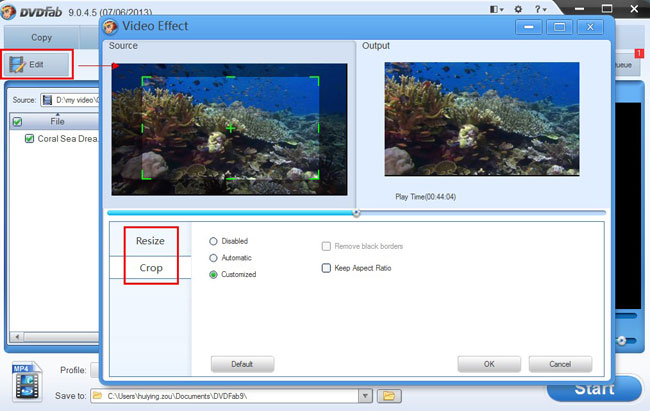The height and width of the screenshot is (411, 650).
Task: Uncheck the Coral Sea Dreaming file checkbox
Action: pos(29,139)
